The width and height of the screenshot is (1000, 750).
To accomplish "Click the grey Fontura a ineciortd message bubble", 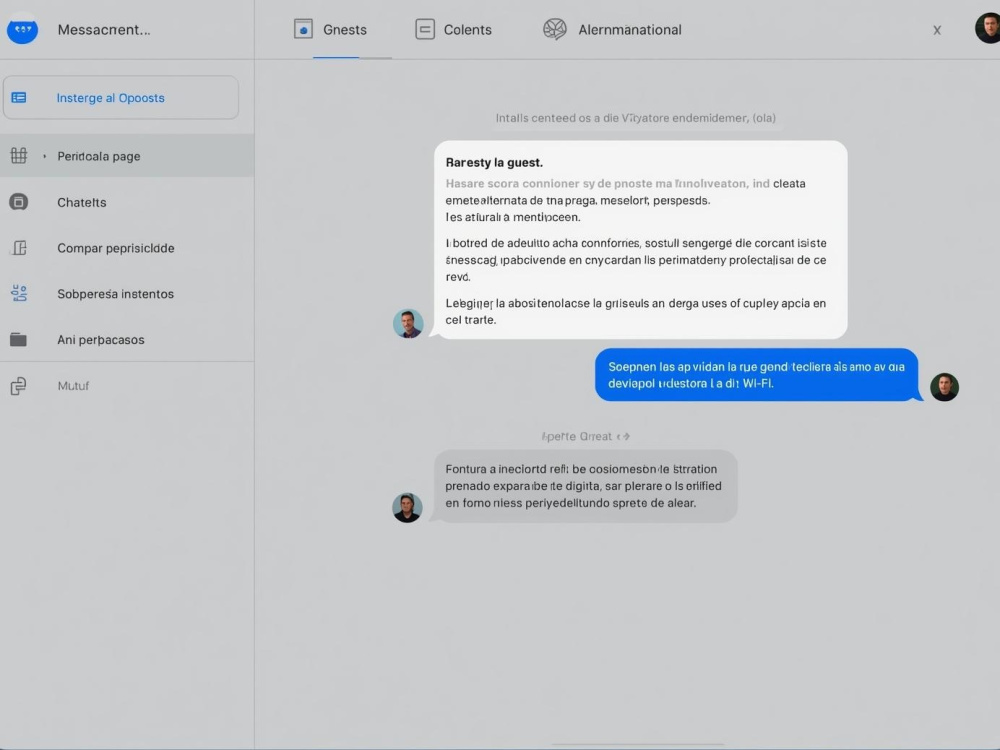I will (x=585, y=486).
